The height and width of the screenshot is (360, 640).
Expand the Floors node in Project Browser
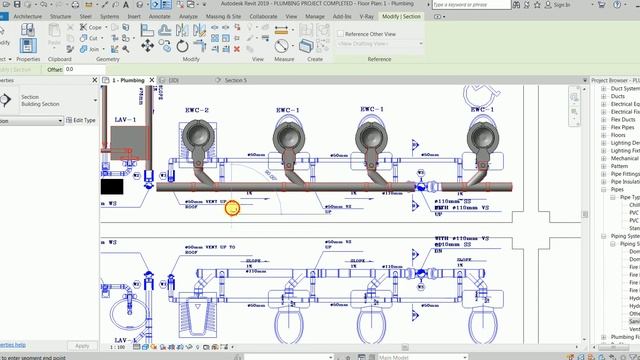604,135
